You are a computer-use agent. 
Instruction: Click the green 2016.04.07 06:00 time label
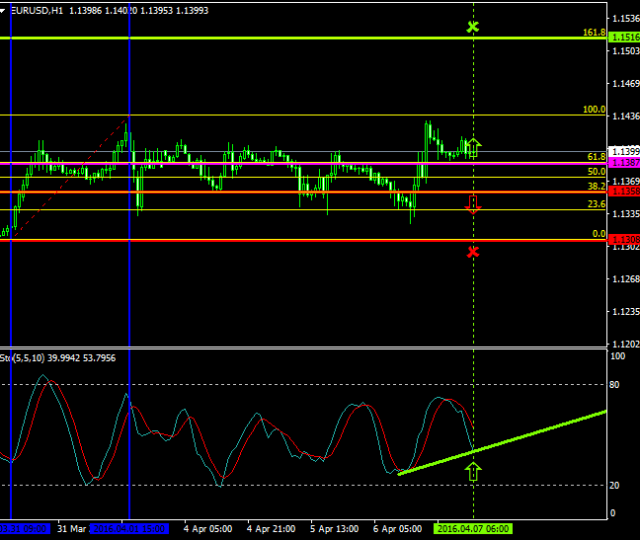coord(471,529)
